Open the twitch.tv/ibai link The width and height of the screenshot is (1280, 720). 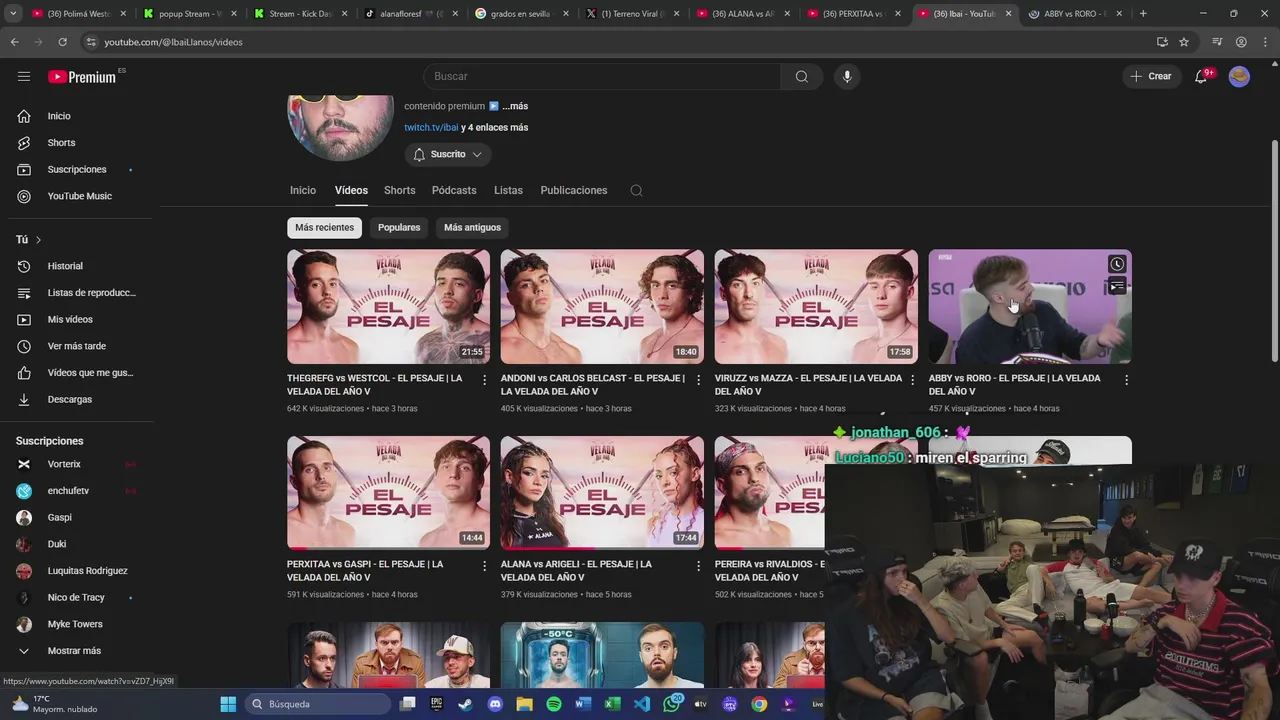pyautogui.click(x=431, y=127)
